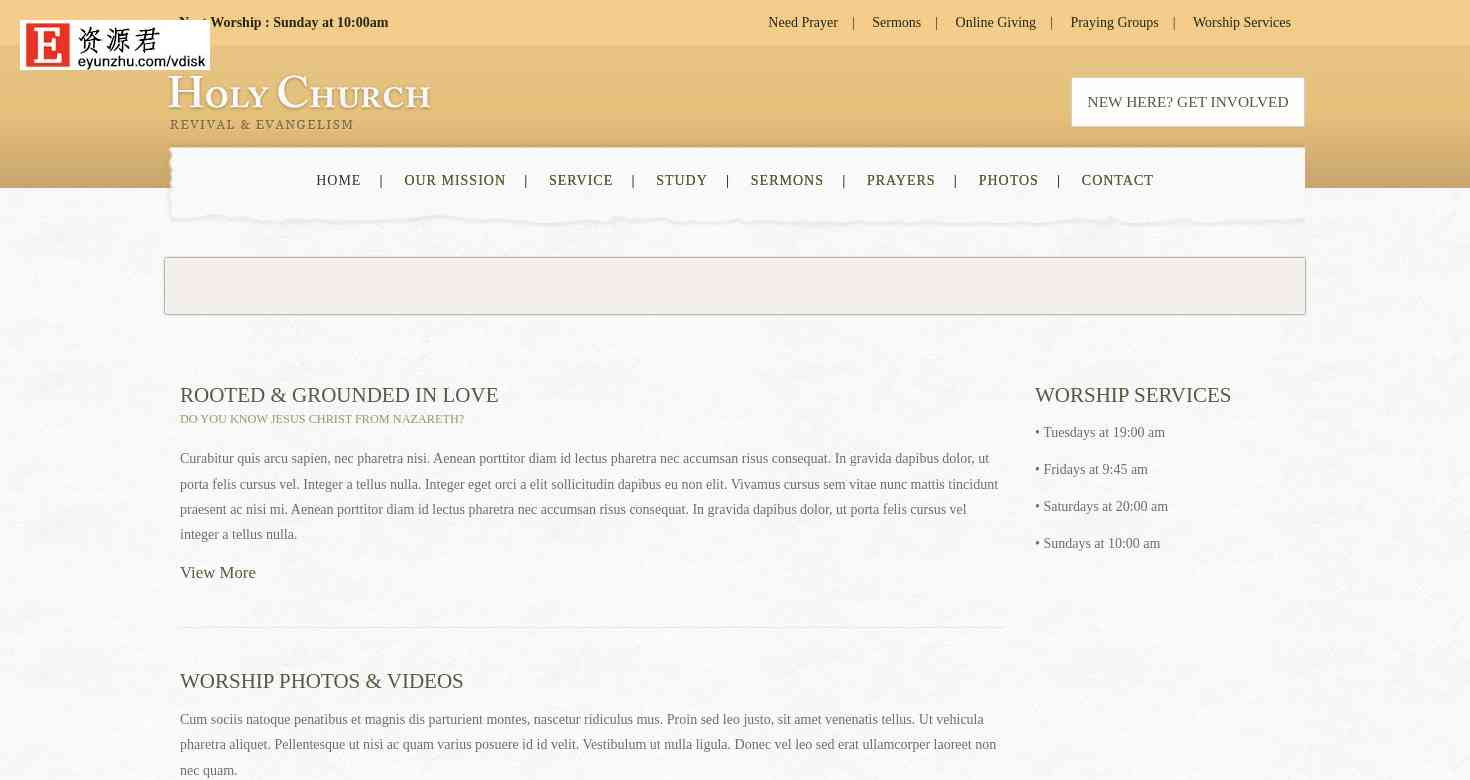The height and width of the screenshot is (780, 1470).
Task: Click Revival & Evangelism tagline
Action: point(262,125)
